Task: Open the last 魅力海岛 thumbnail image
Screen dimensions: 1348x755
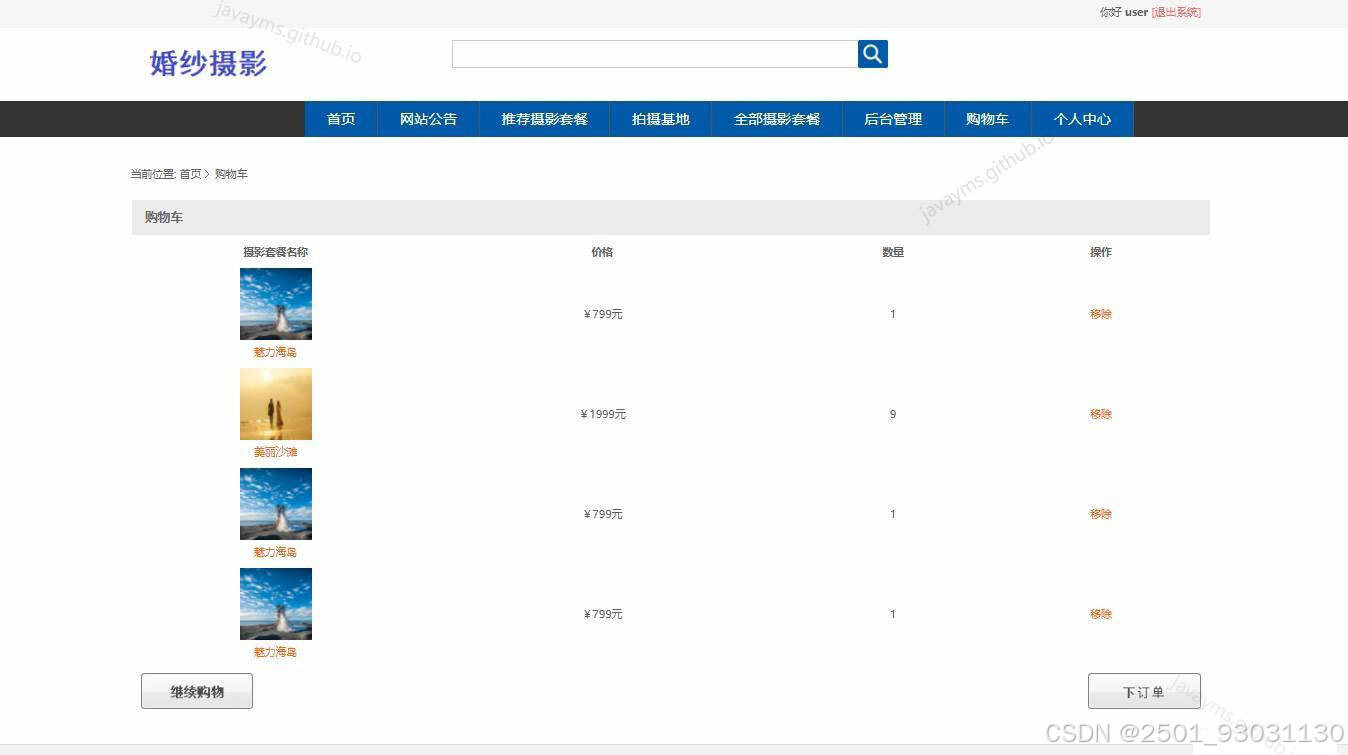Action: tap(276, 604)
